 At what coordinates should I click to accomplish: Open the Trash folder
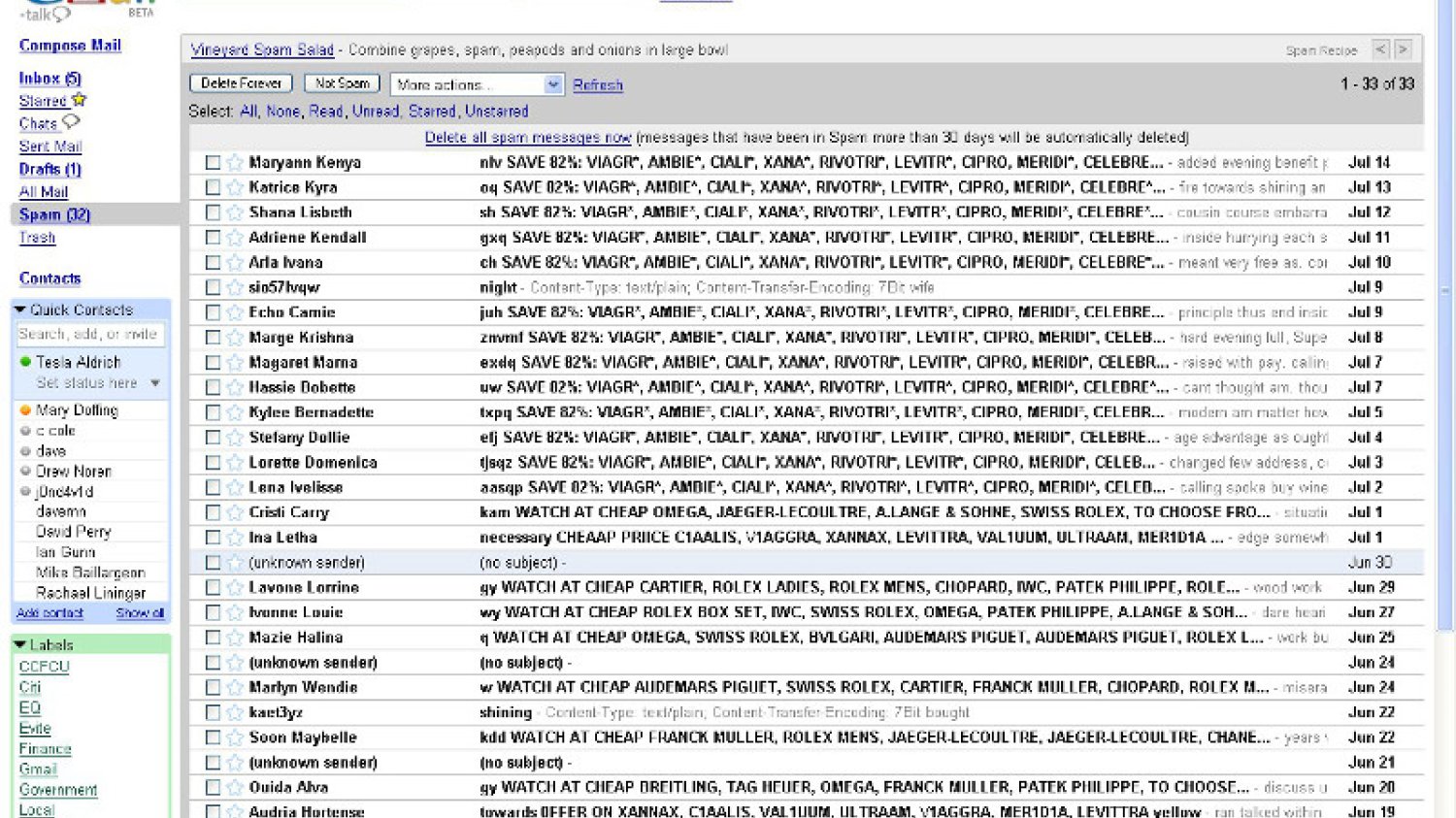coord(37,238)
